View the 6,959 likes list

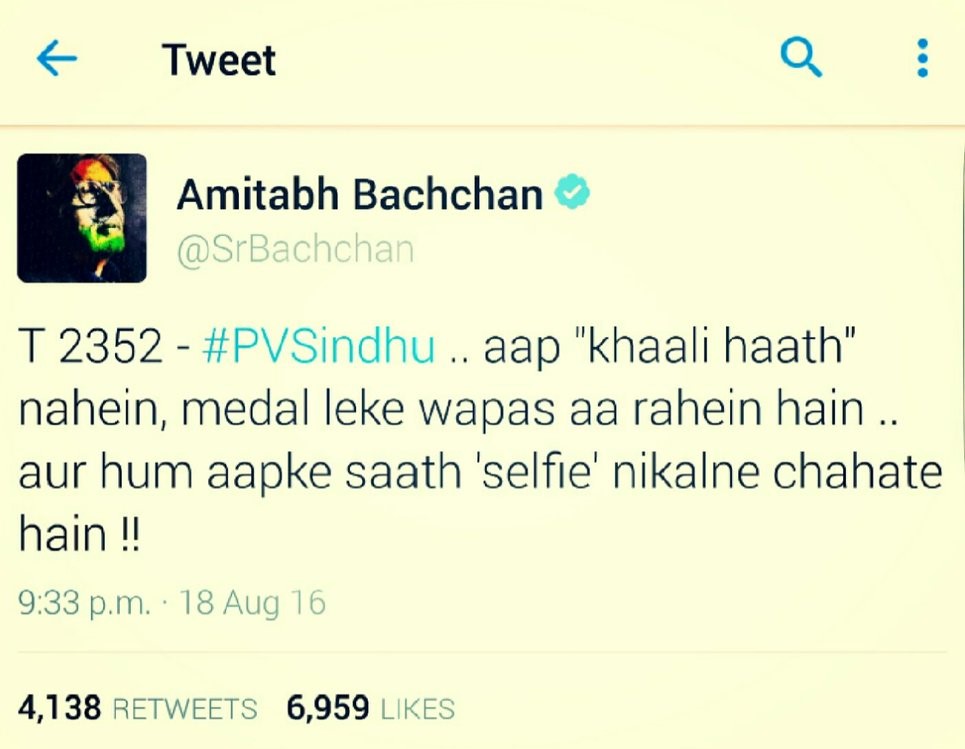[x=370, y=708]
